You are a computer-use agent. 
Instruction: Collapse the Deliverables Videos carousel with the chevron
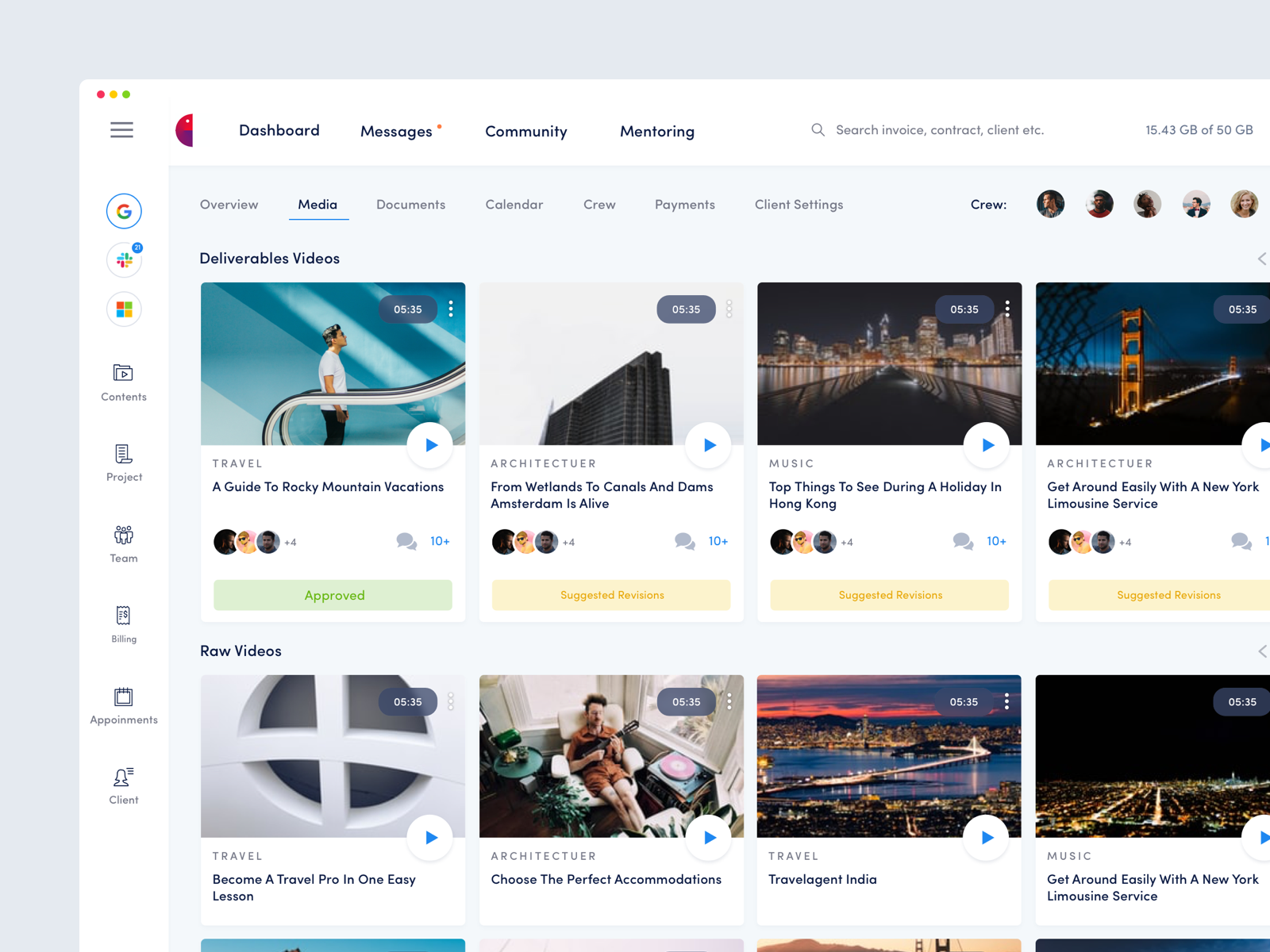1262,259
